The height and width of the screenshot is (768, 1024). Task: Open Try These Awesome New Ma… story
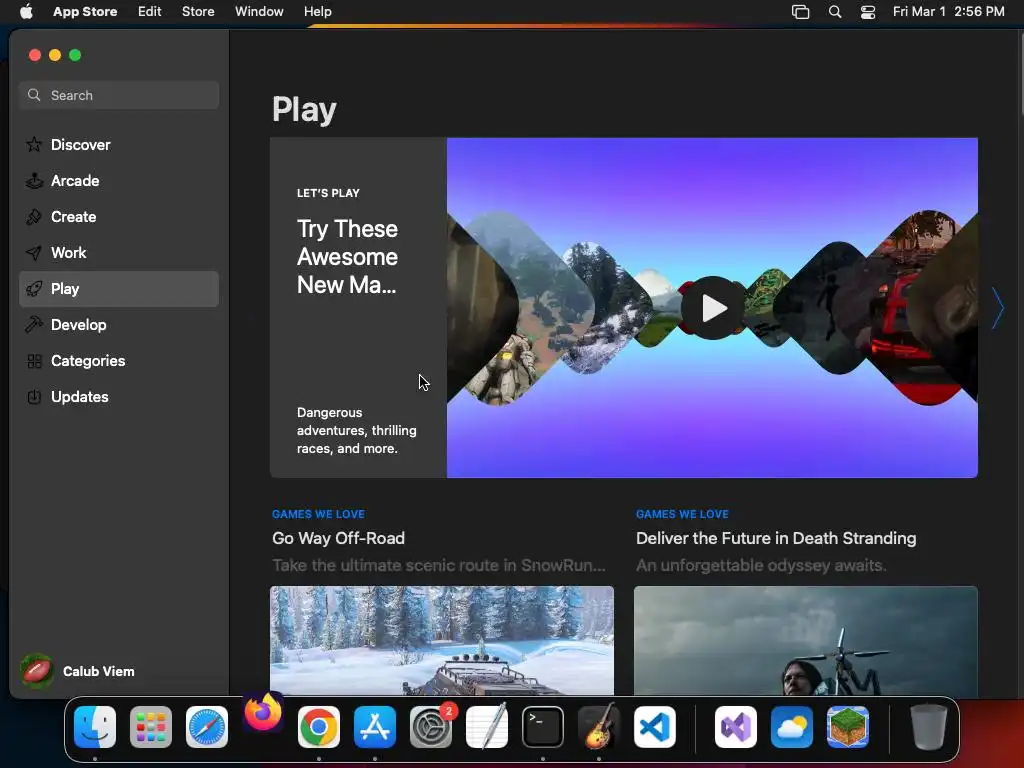[347, 257]
